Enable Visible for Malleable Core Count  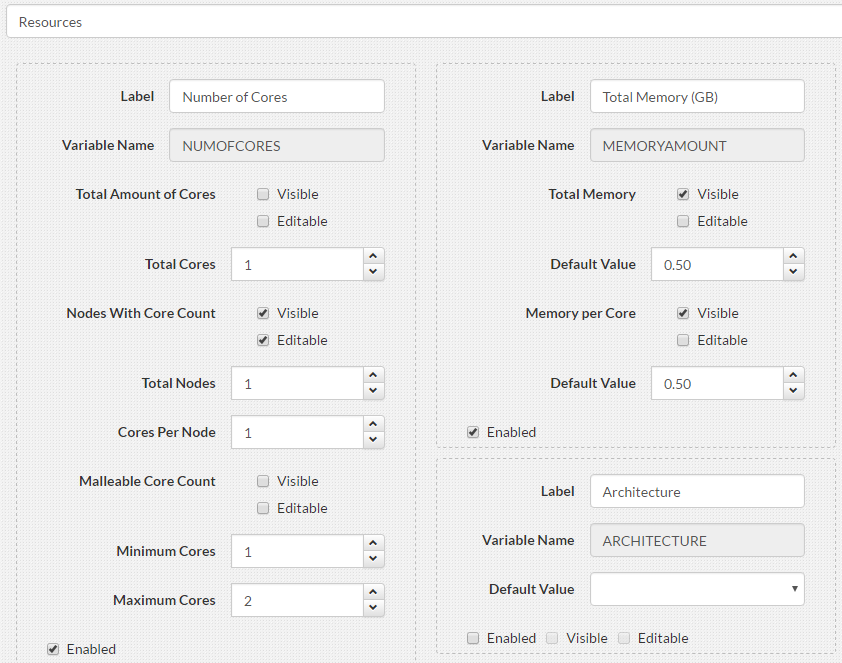click(263, 481)
